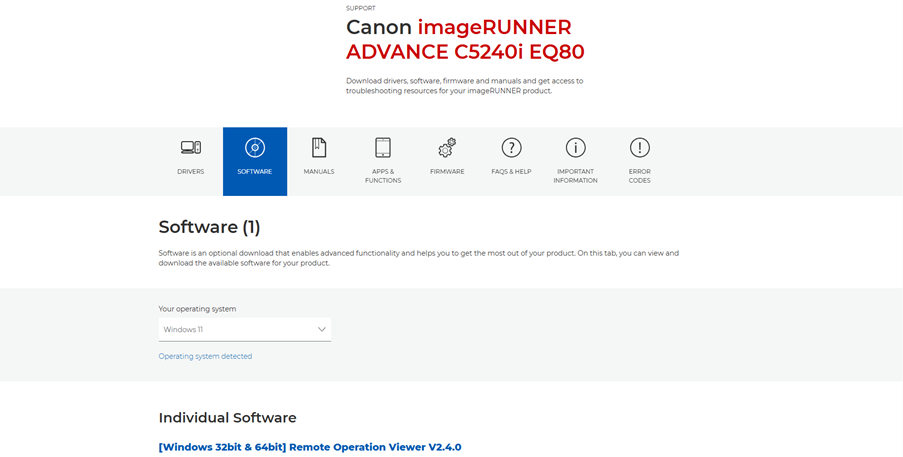Click the Your operating system label
The image size is (903, 457).
198,309
